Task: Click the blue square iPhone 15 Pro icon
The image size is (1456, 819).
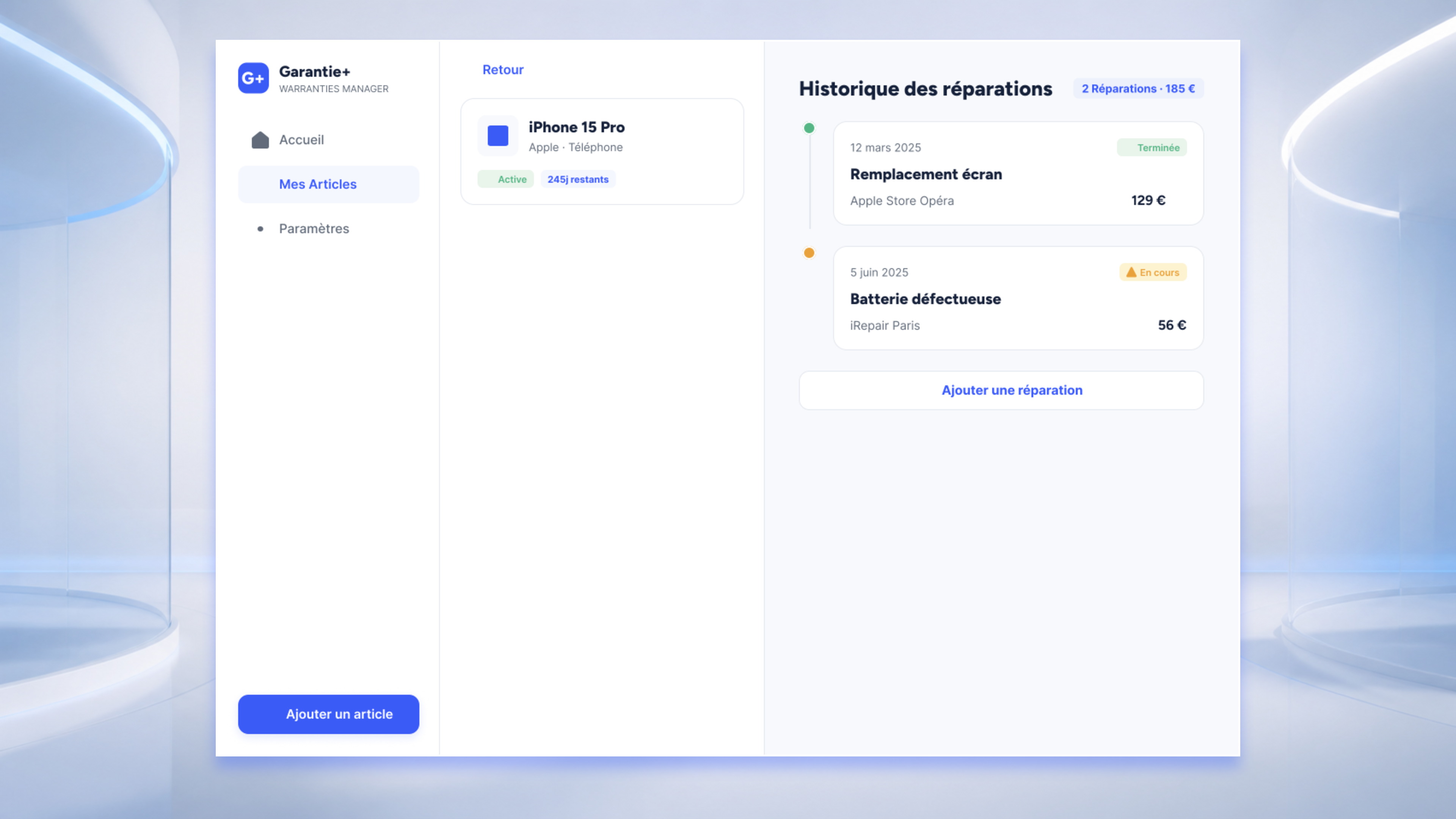Action: click(x=498, y=136)
